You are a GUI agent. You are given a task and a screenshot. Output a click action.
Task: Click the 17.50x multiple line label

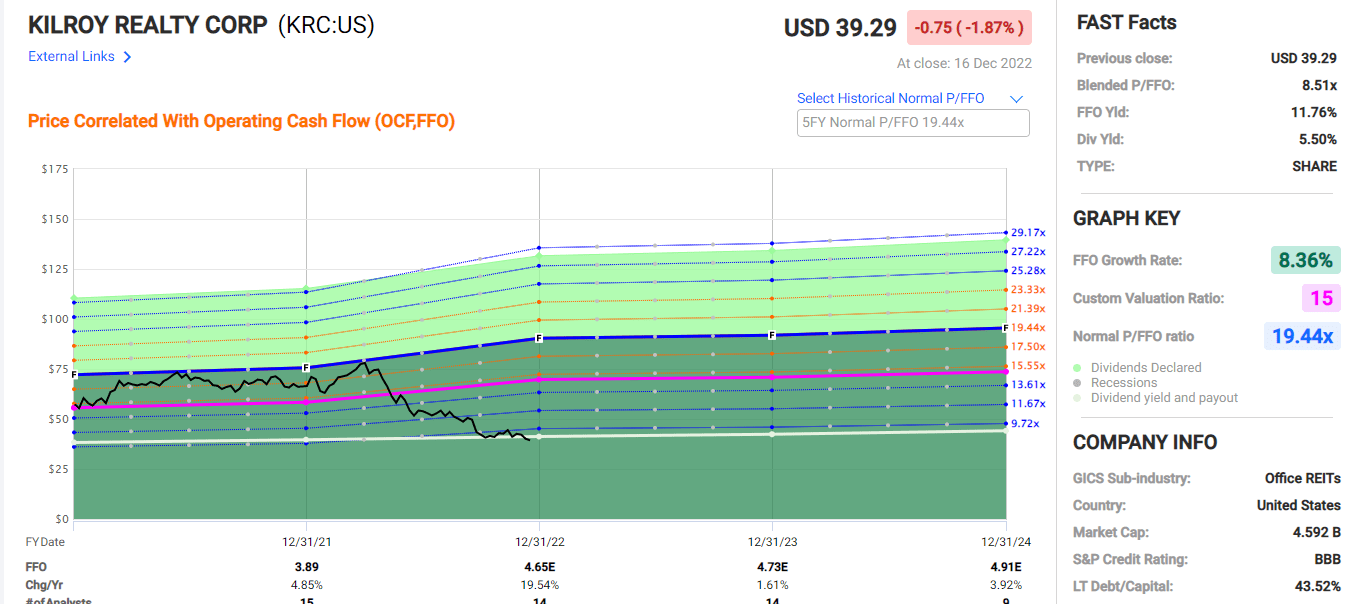point(1028,347)
